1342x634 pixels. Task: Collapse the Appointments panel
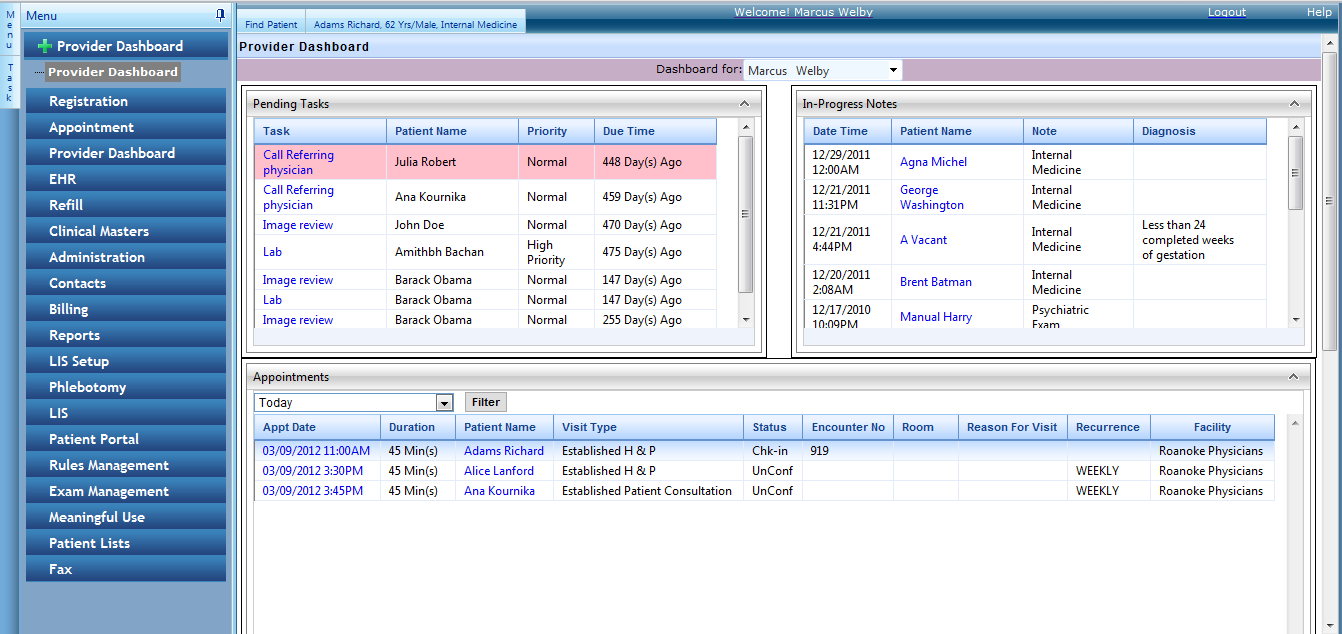pyautogui.click(x=1293, y=377)
